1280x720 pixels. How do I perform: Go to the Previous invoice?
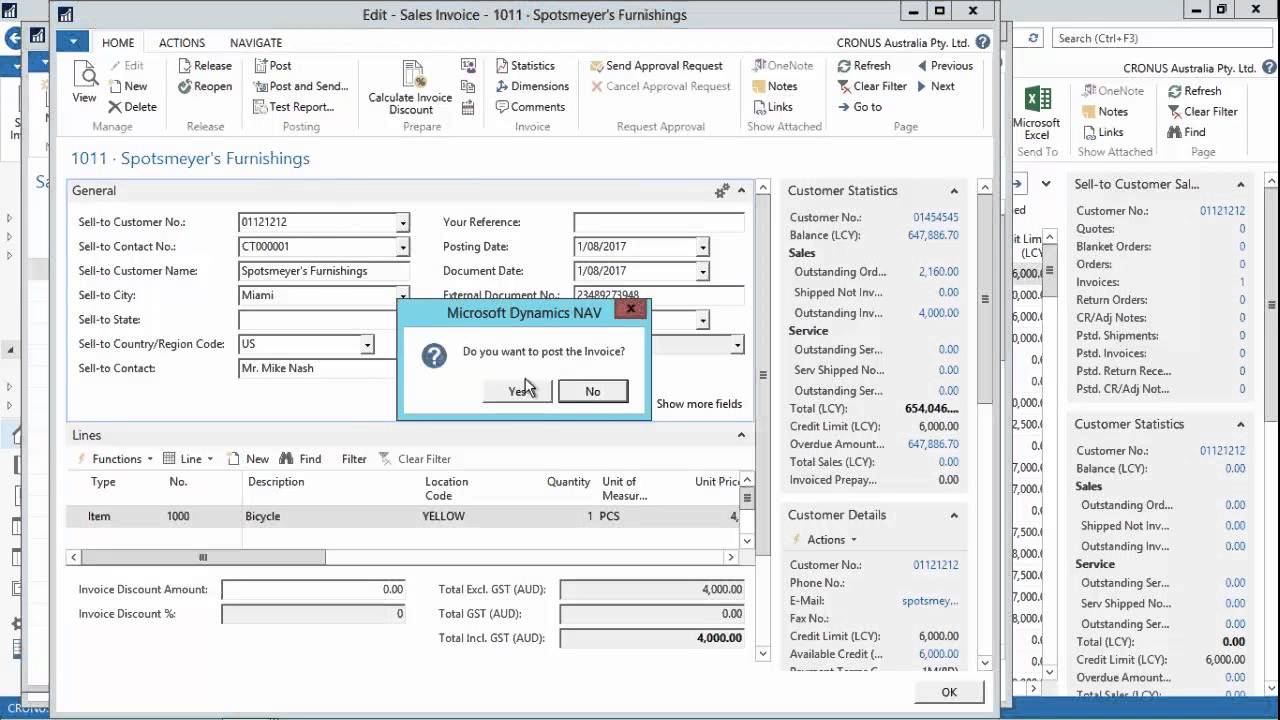pyautogui.click(x=944, y=66)
